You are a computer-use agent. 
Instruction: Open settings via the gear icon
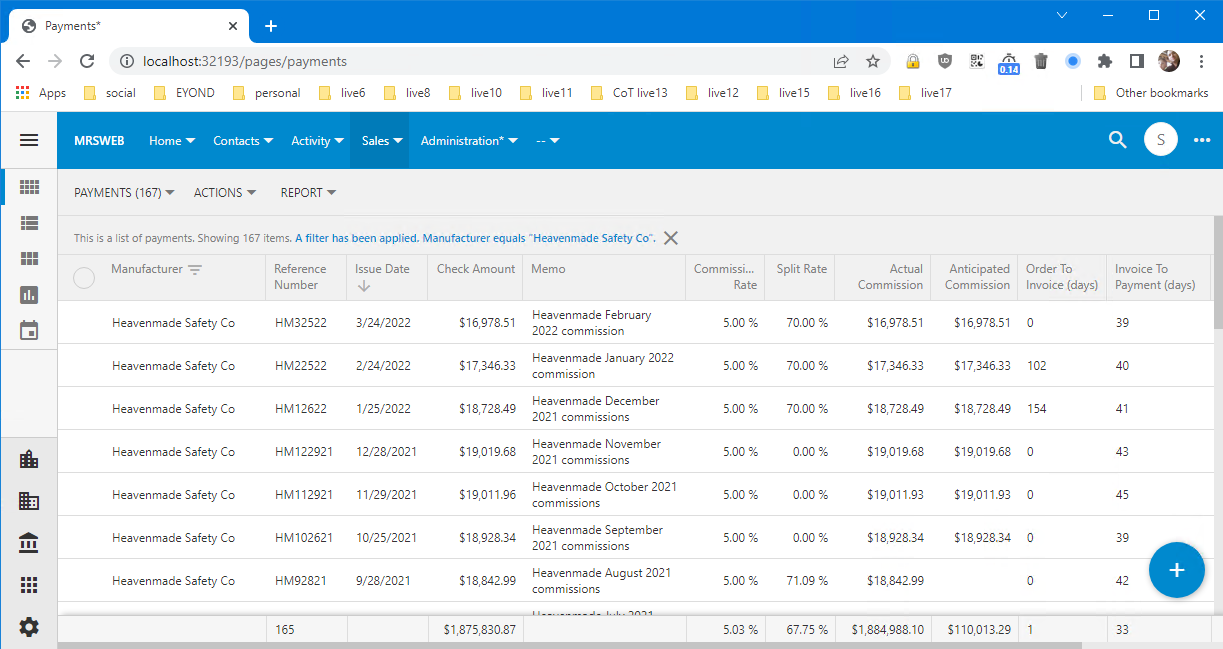tap(29, 627)
